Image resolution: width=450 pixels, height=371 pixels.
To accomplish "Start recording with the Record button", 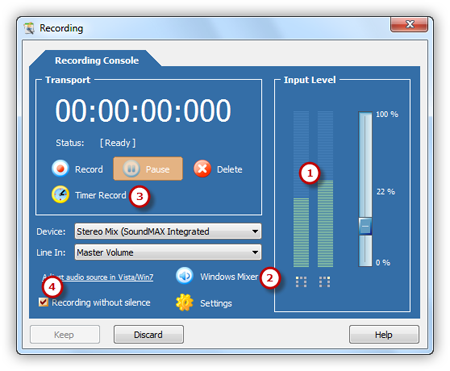I will pos(78,169).
